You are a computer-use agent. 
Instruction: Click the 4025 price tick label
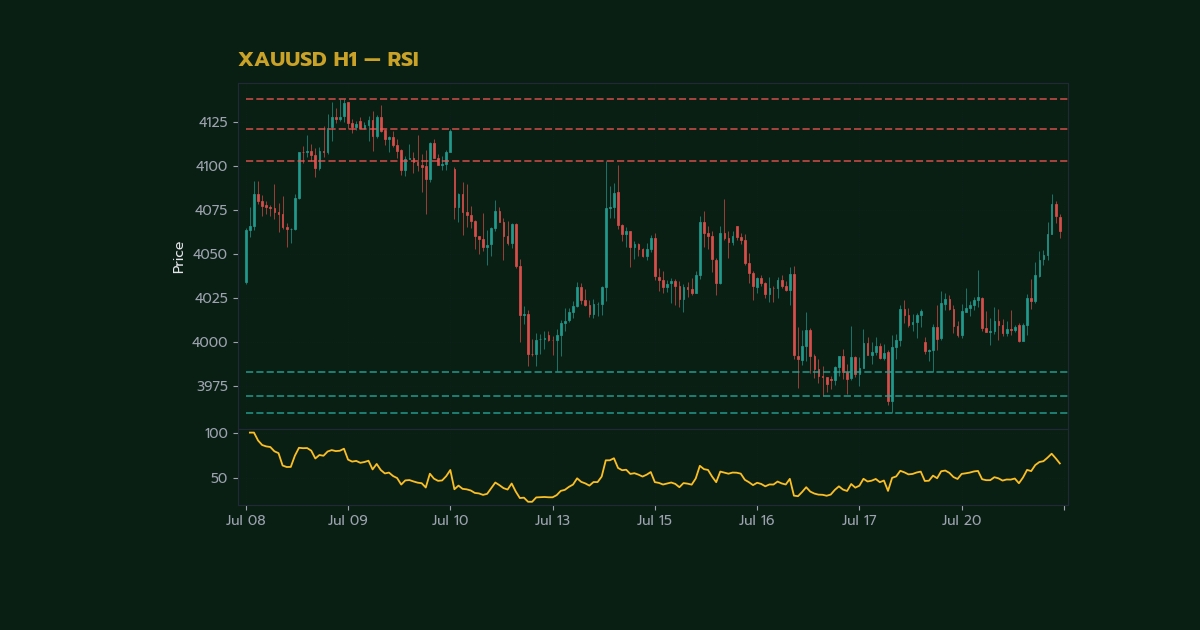coord(213,298)
